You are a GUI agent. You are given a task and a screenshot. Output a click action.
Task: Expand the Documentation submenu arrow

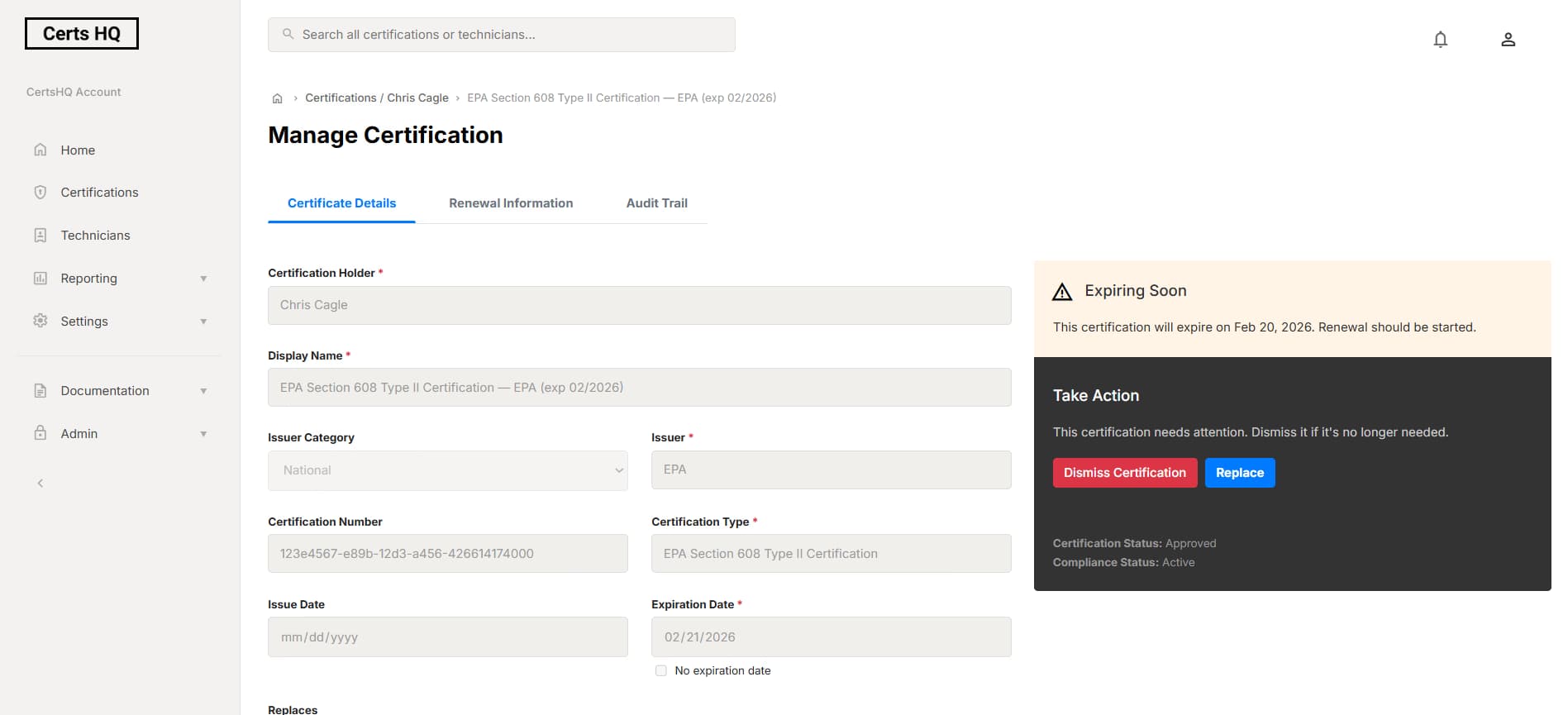[203, 391]
